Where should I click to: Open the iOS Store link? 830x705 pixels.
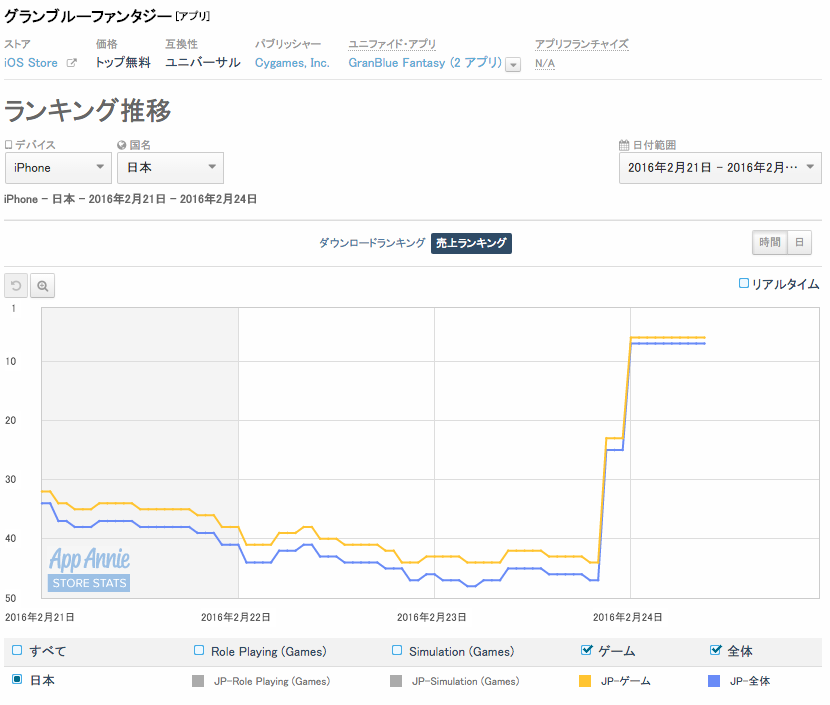tap(31, 63)
